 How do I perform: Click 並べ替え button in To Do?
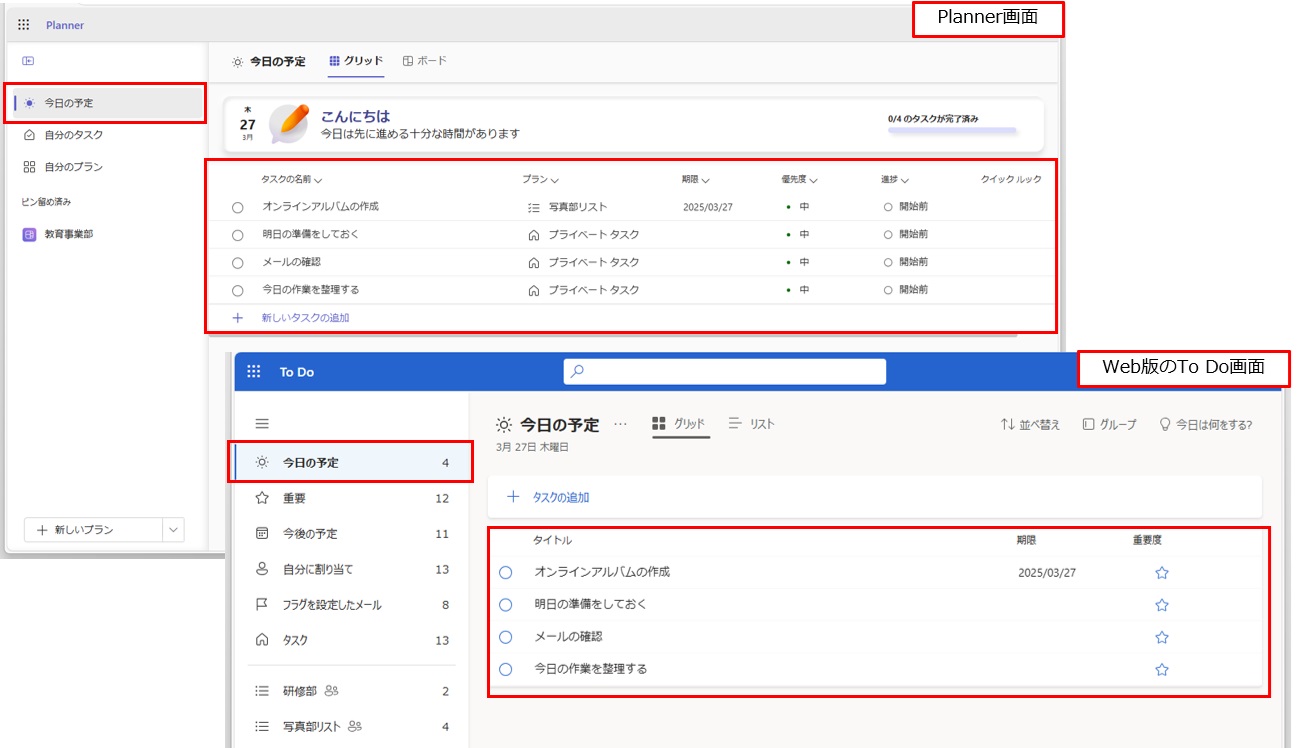point(1030,424)
